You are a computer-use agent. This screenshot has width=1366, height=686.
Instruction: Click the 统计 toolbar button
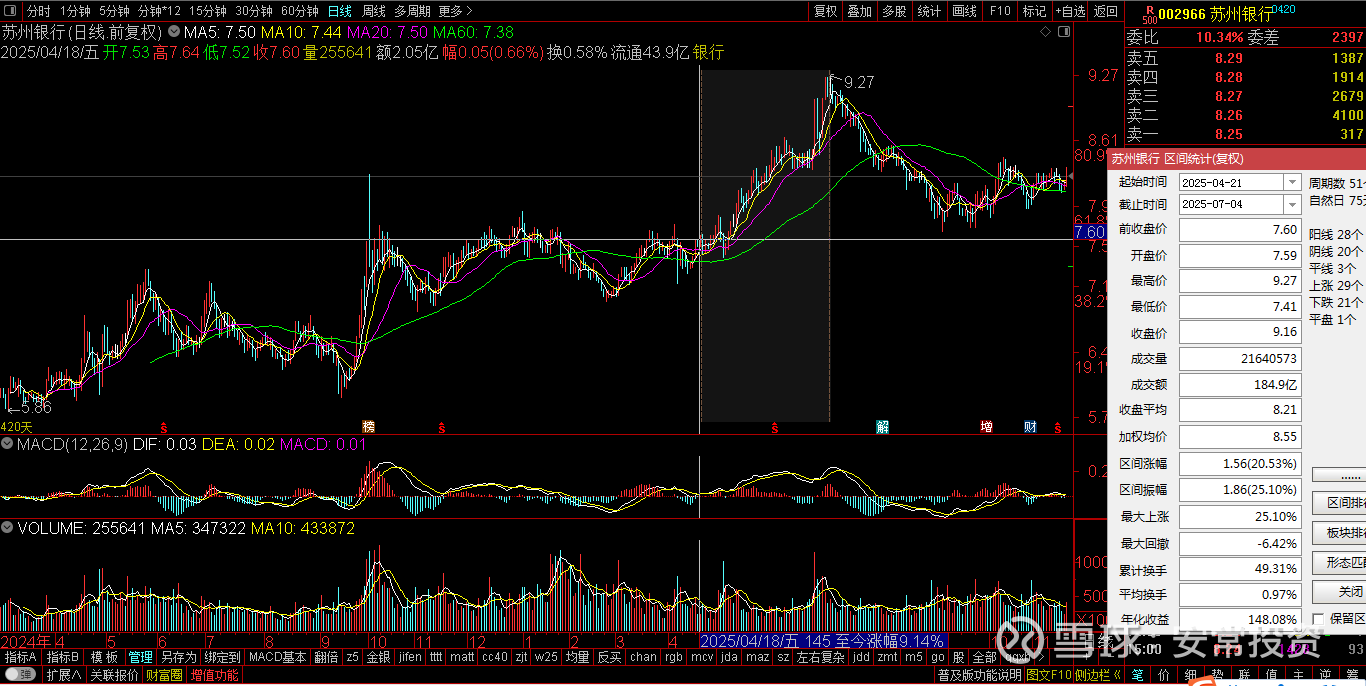pyautogui.click(x=930, y=11)
